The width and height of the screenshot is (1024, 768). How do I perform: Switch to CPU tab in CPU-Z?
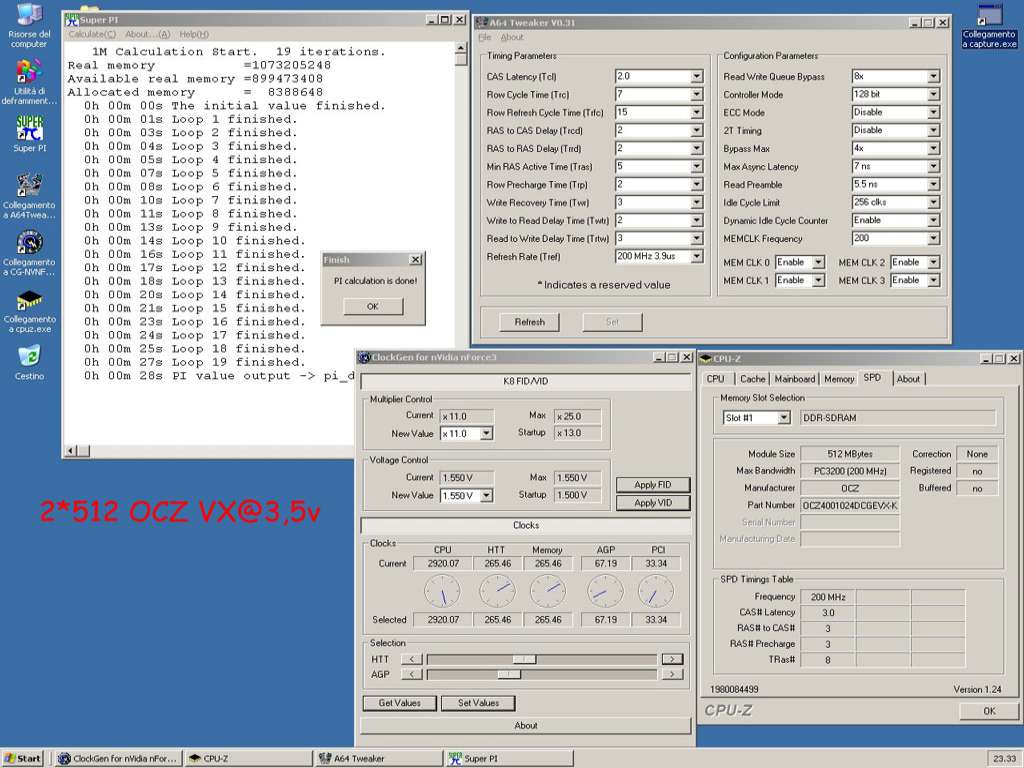(716, 379)
